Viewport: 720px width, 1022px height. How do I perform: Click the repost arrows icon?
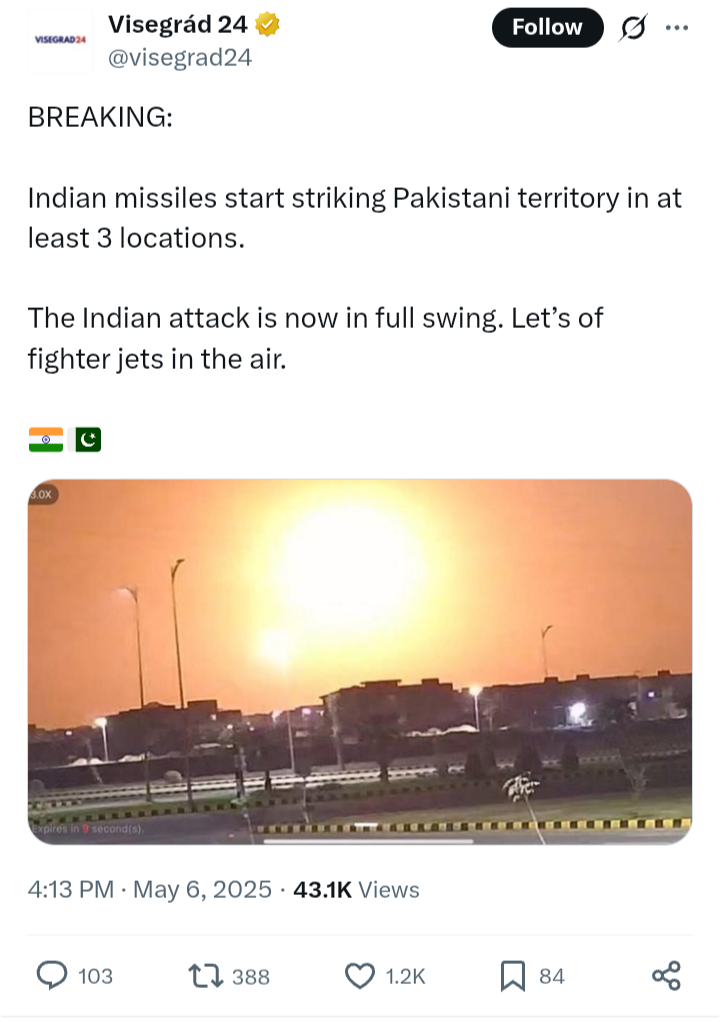click(206, 976)
